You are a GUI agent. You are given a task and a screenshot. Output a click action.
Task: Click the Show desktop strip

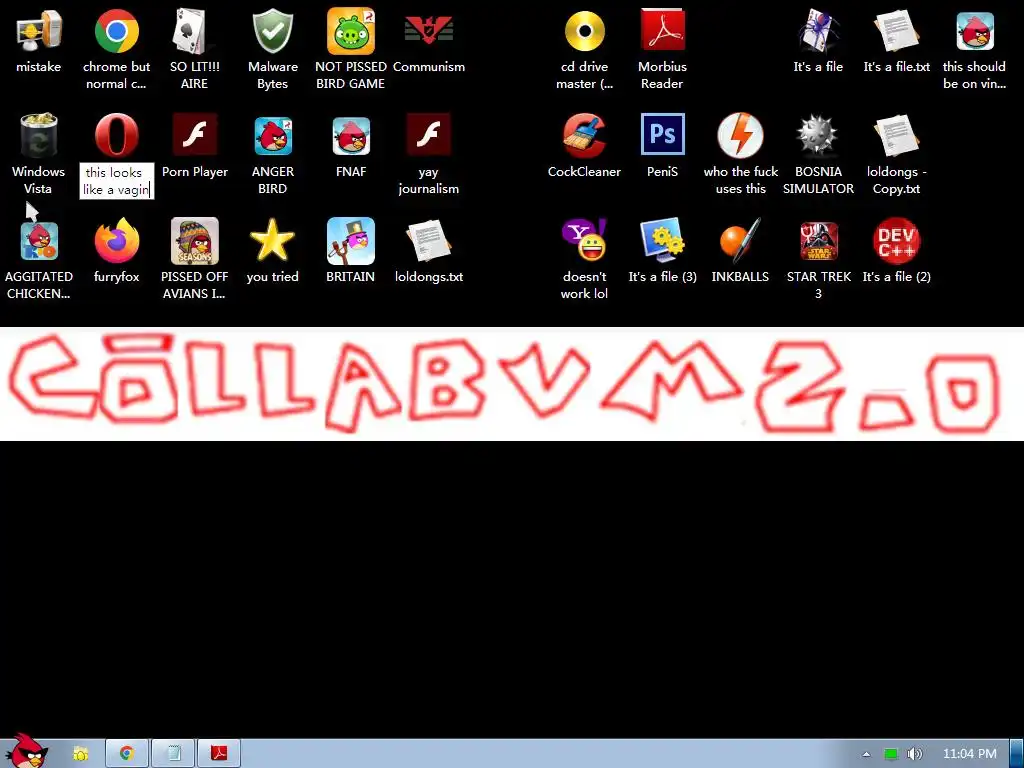click(x=1017, y=754)
